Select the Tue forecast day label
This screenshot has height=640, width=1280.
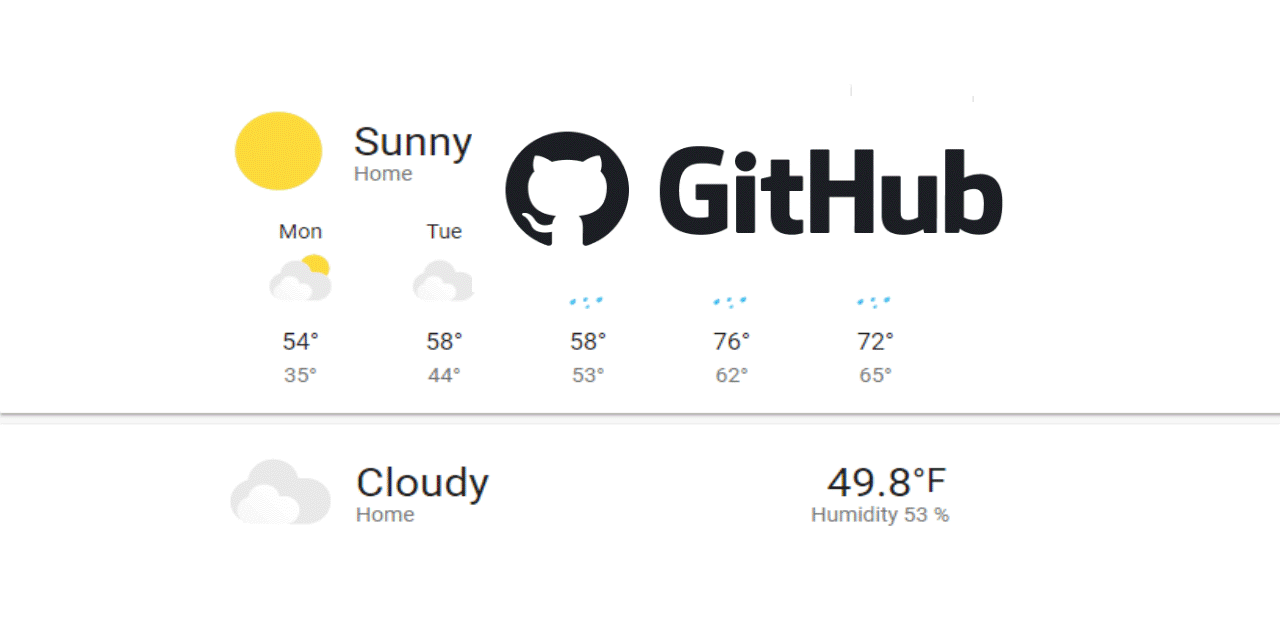pyautogui.click(x=444, y=232)
